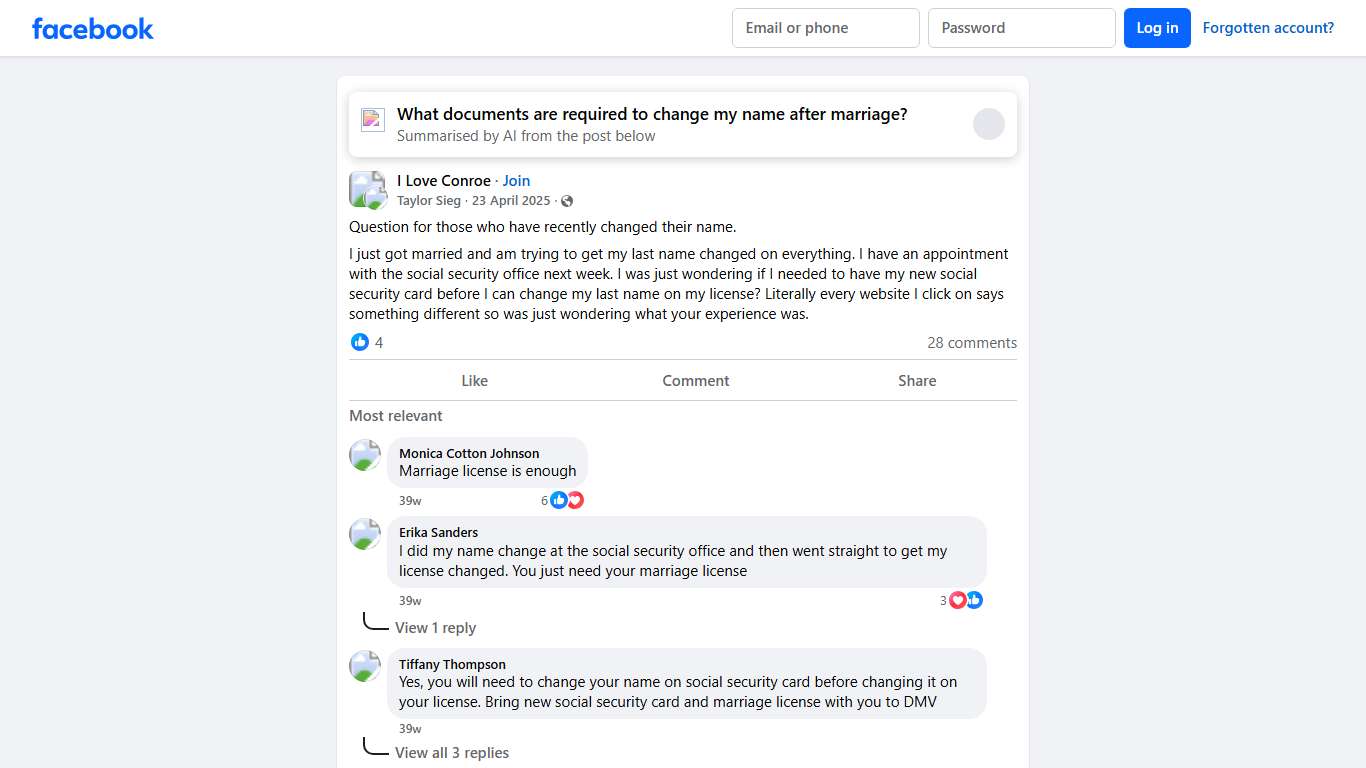Click Erika Sanders' profile picture
Screen dimensions: 1366x768
click(x=365, y=534)
